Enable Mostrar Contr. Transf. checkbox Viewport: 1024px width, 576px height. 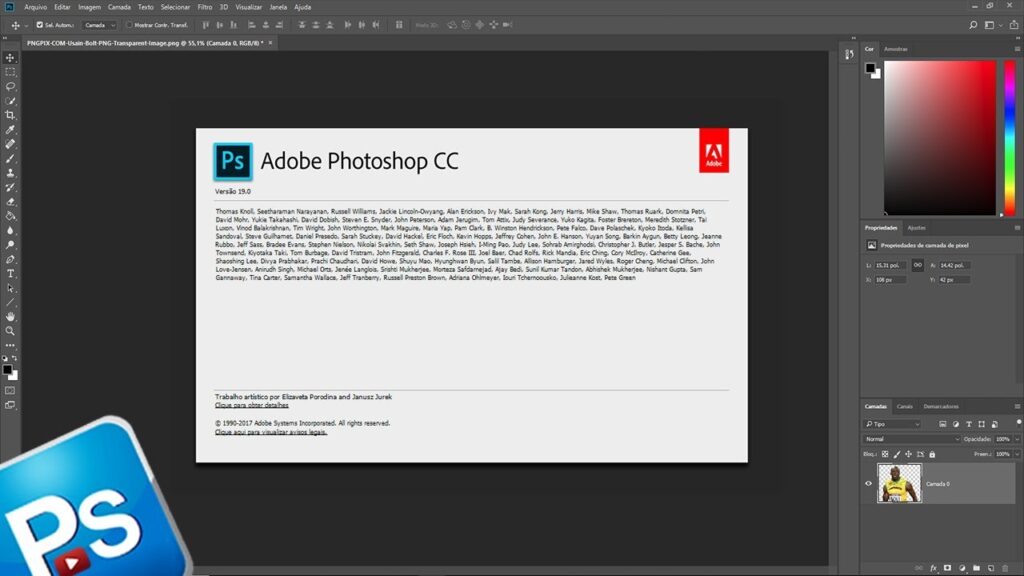[x=129, y=25]
